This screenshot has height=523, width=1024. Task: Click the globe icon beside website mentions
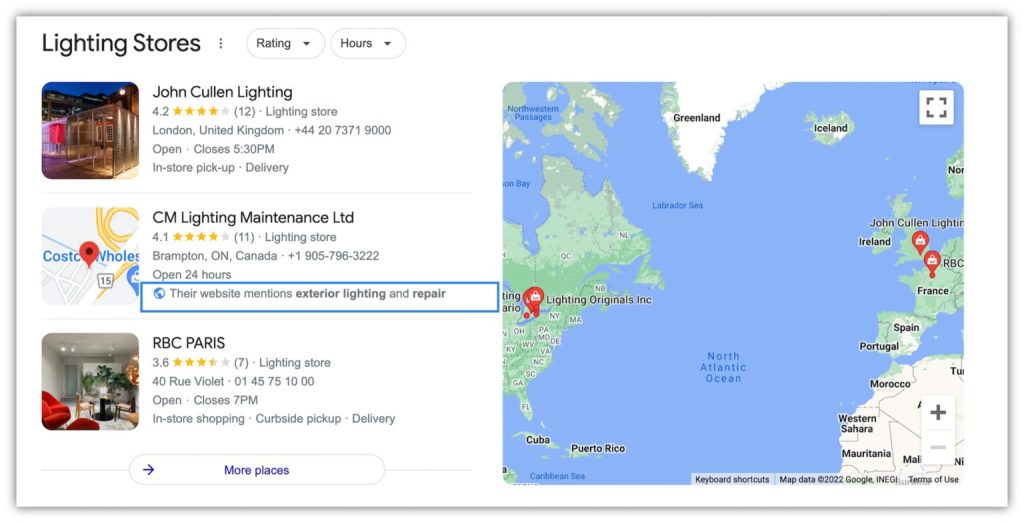[159, 294]
